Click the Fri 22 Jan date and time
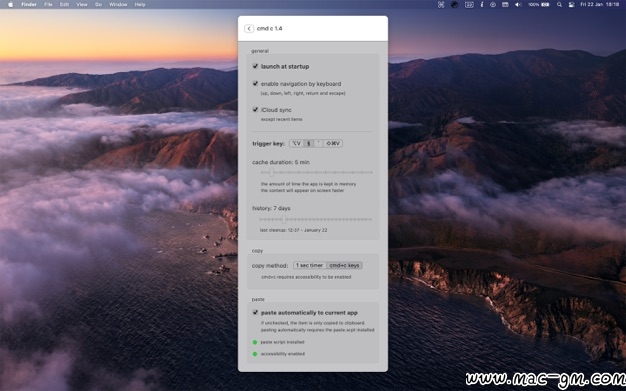Viewport: 626px width, 391px height. click(x=599, y=4)
